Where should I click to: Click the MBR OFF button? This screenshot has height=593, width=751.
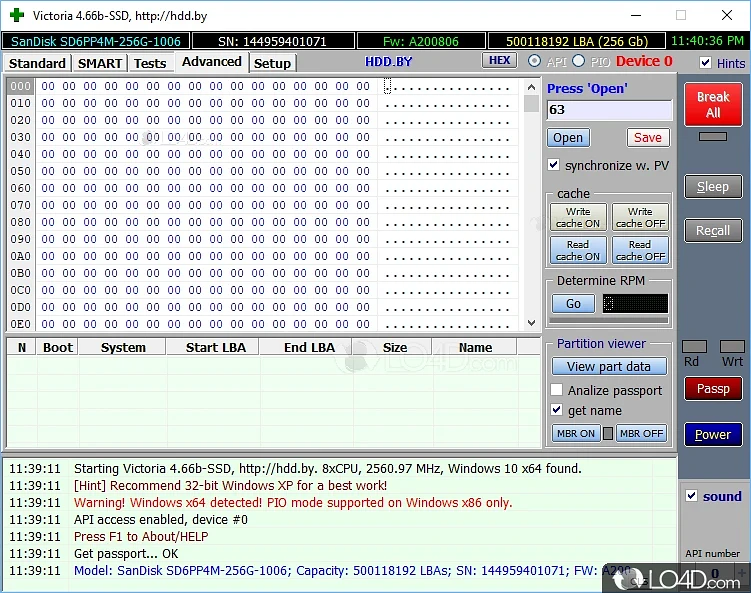click(641, 433)
